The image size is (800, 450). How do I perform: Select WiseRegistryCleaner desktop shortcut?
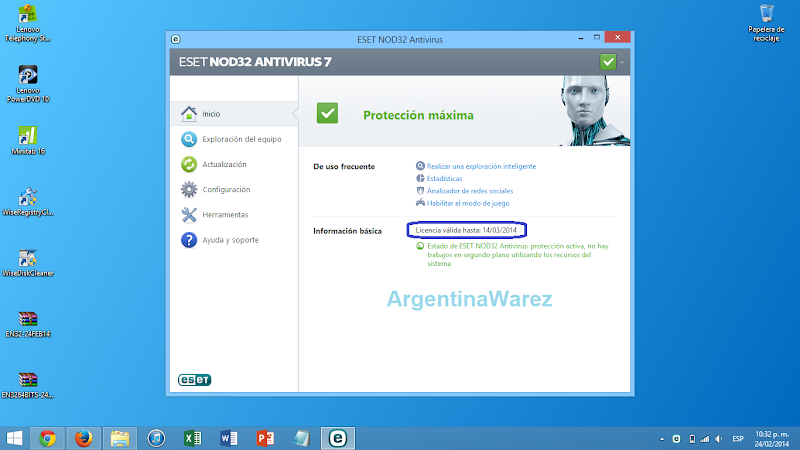[28, 202]
